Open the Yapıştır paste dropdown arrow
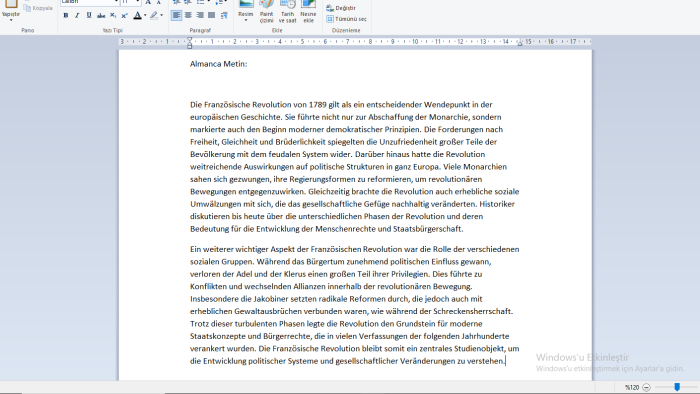Image resolution: width=700 pixels, height=394 pixels. pos(11,20)
